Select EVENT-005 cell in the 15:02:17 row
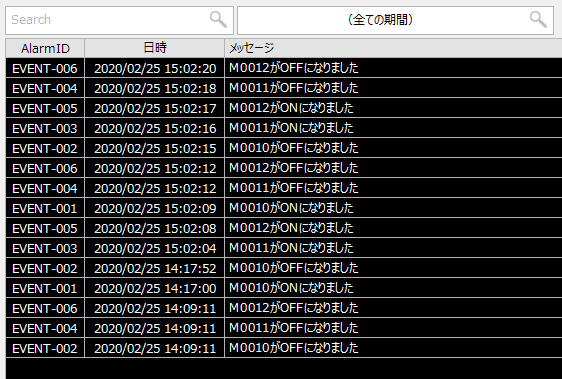The height and width of the screenshot is (379, 562). click(x=45, y=108)
